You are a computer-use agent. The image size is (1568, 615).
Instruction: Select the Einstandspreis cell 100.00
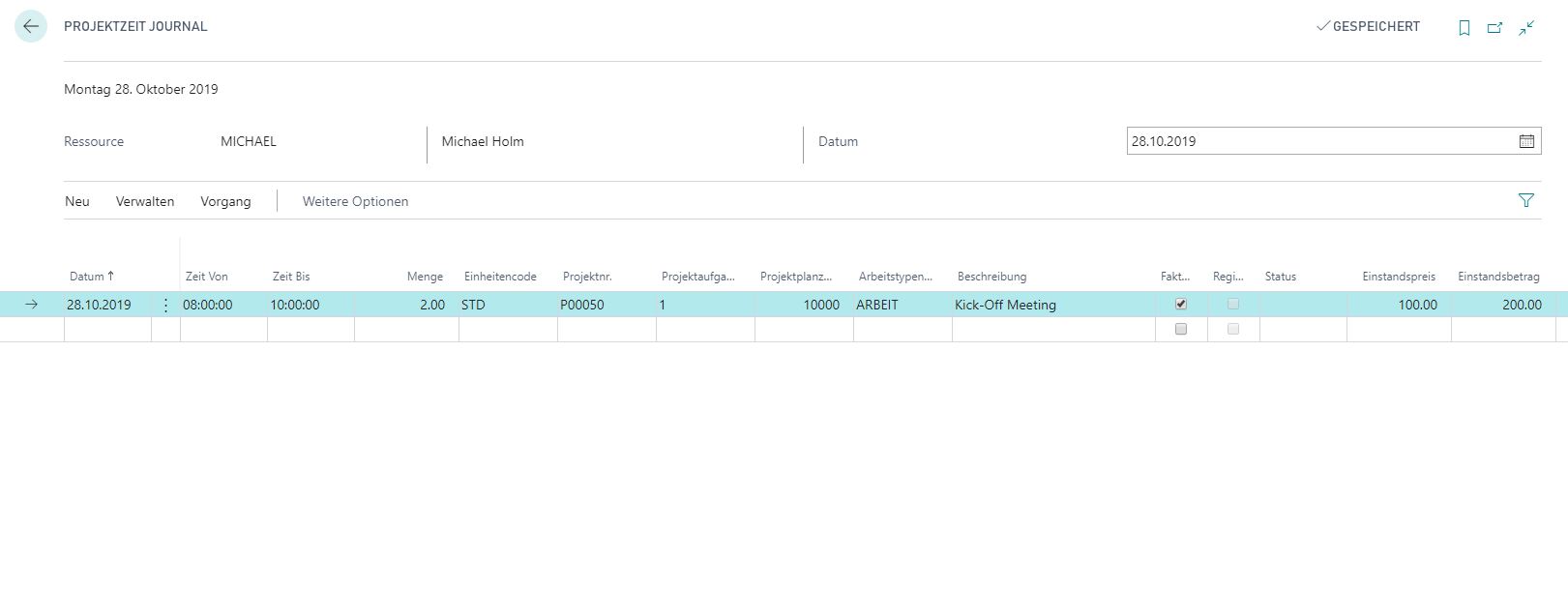(x=1399, y=305)
